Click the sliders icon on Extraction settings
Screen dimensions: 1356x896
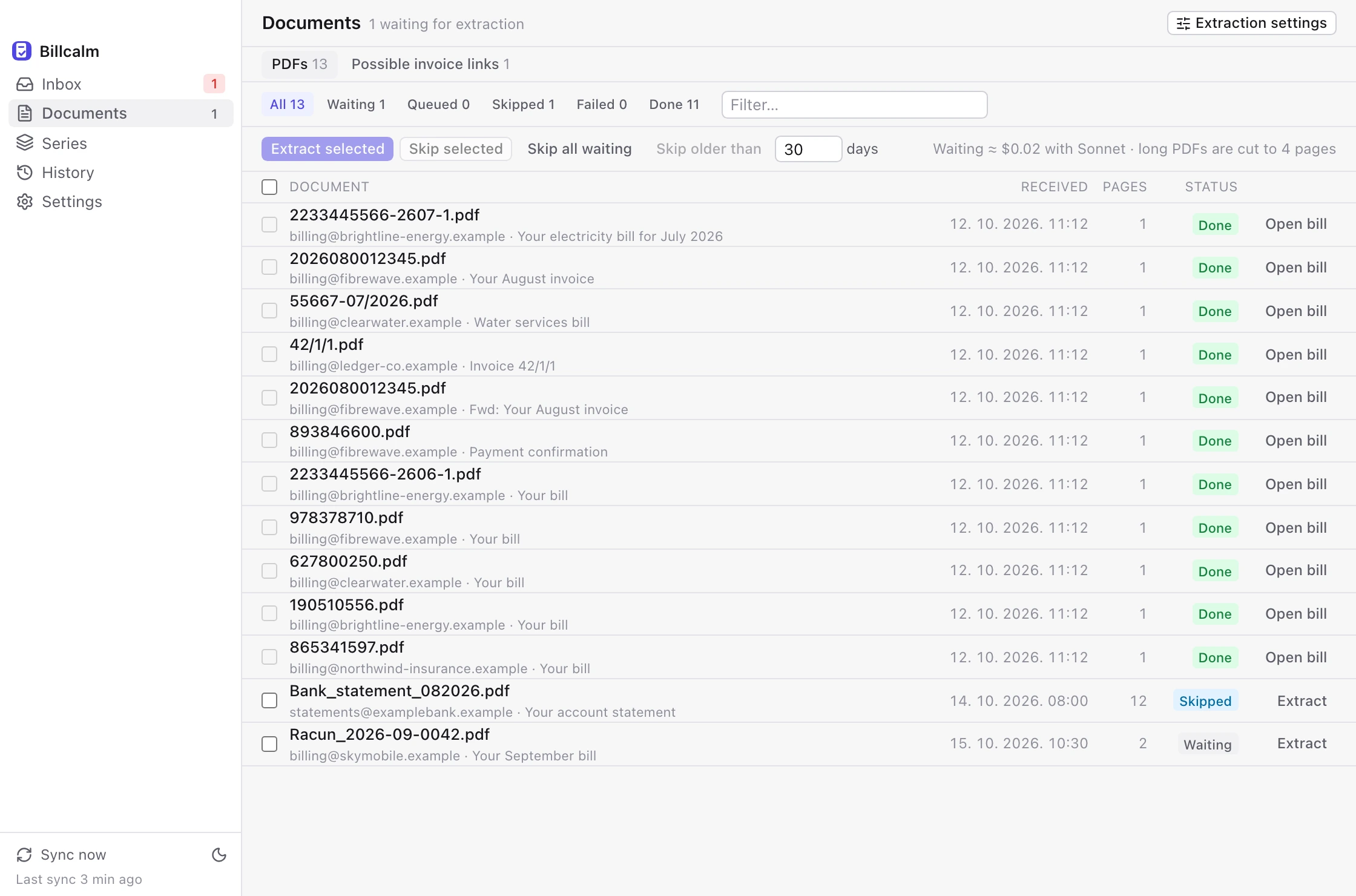(x=1183, y=24)
